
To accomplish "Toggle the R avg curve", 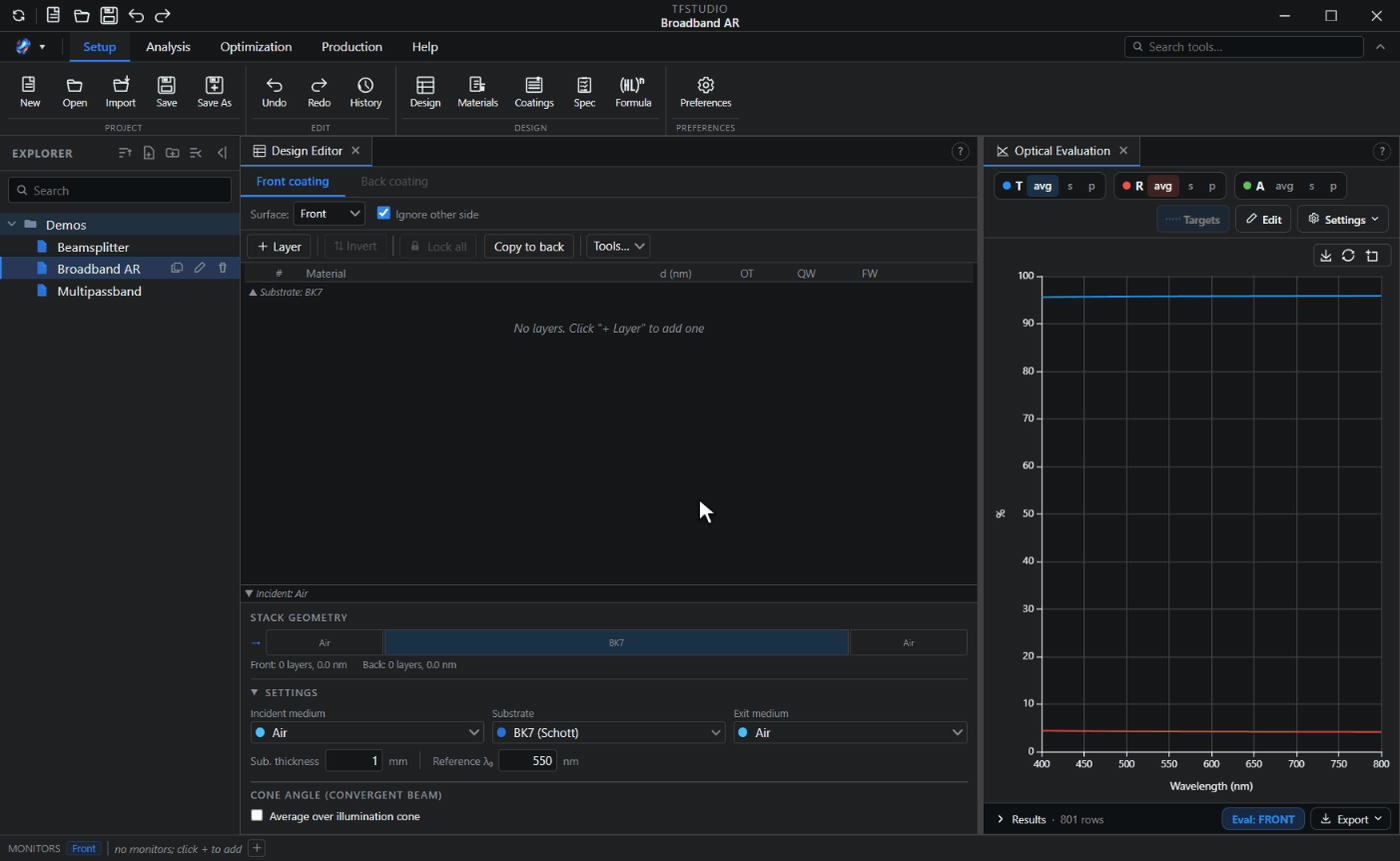I will click(1163, 186).
